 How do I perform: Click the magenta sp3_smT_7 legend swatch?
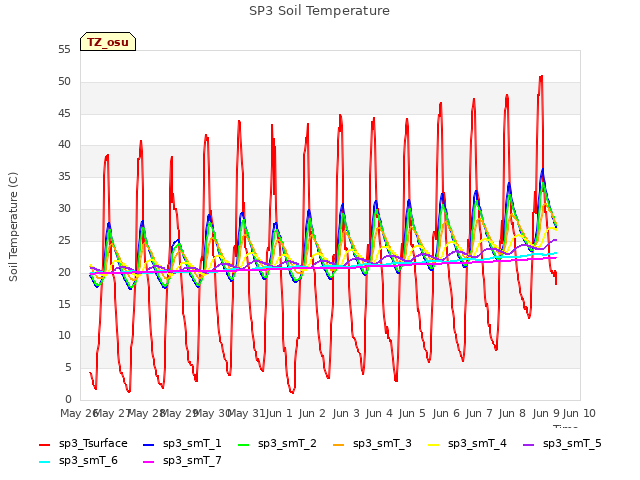(x=149, y=462)
